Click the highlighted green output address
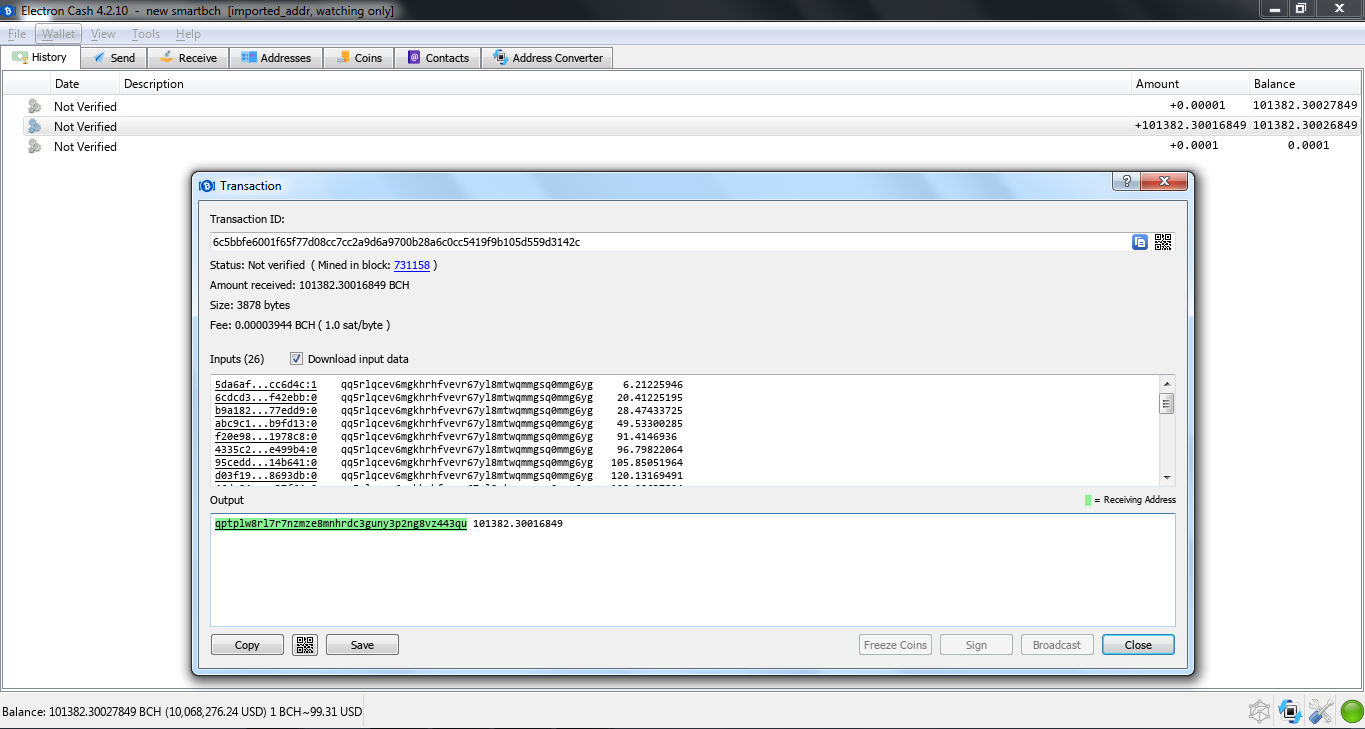1365x729 pixels. click(x=340, y=523)
